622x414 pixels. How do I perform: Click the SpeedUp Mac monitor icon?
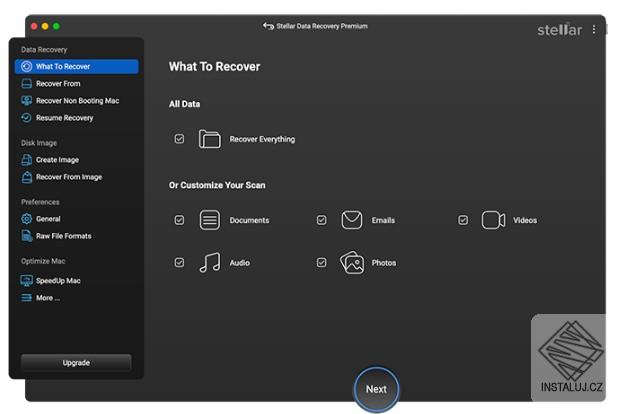[x=27, y=281]
